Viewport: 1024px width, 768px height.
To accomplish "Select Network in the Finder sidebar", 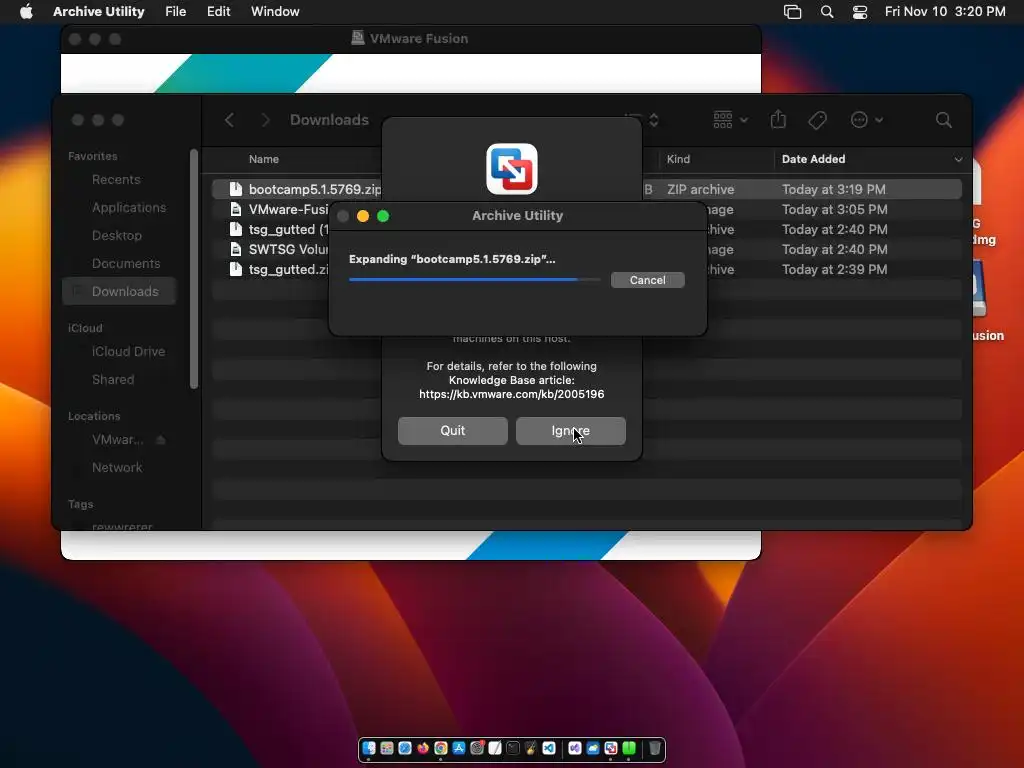I will [116, 468].
